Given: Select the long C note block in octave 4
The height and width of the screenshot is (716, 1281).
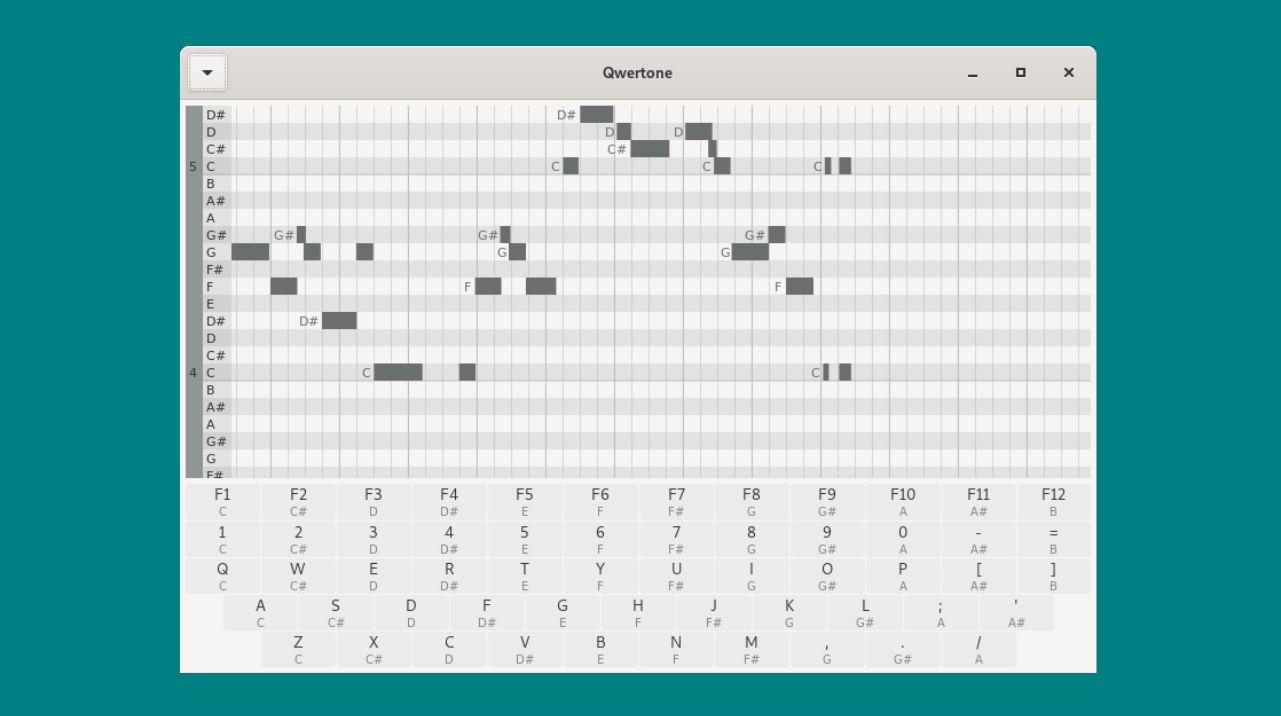Looking at the screenshot, I should click(x=398, y=372).
